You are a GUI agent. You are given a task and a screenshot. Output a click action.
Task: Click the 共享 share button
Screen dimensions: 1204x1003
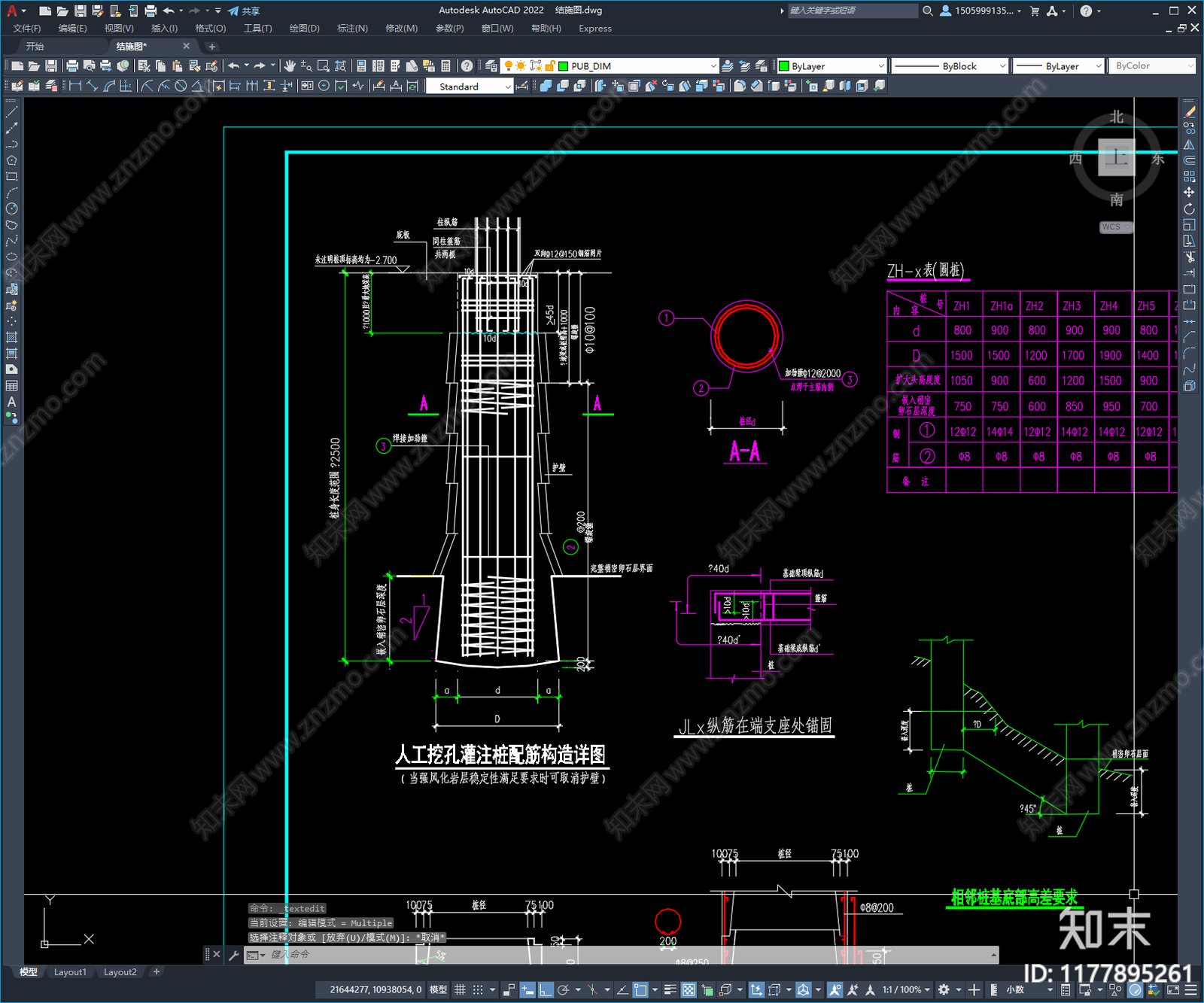point(245,11)
